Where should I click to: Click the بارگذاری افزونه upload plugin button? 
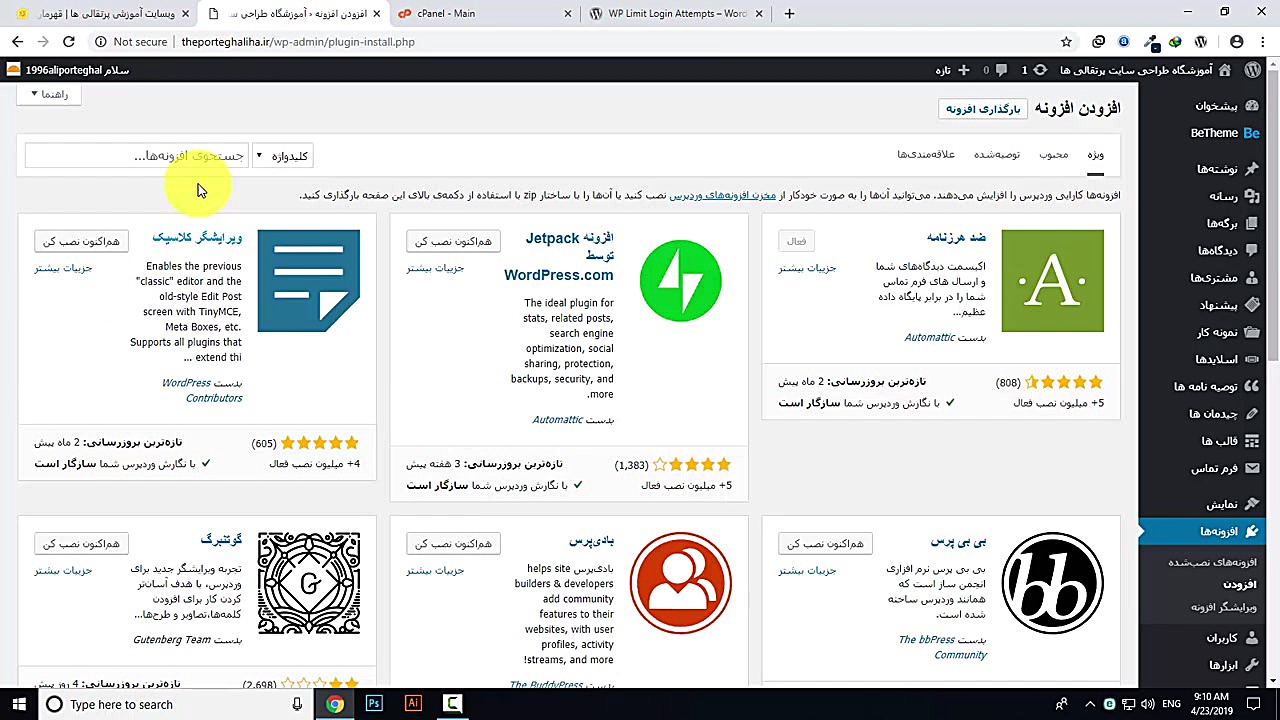tap(982, 109)
